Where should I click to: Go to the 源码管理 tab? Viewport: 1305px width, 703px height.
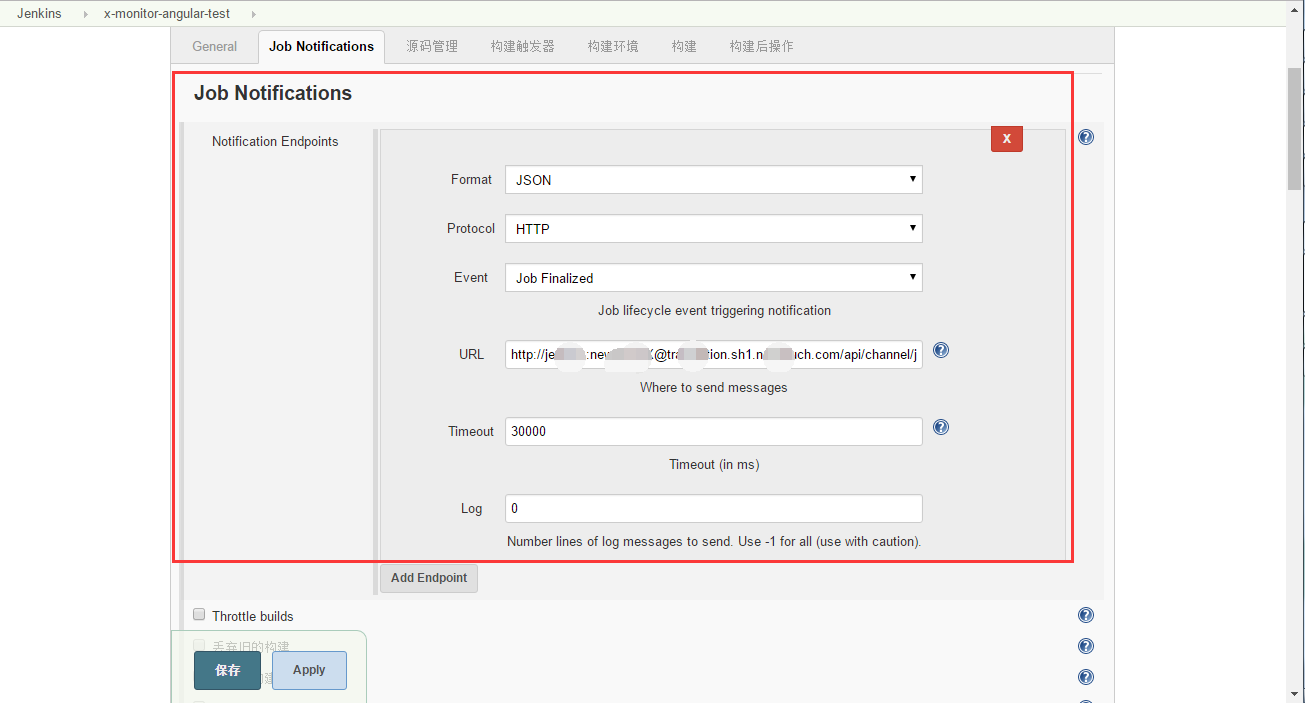tap(432, 46)
